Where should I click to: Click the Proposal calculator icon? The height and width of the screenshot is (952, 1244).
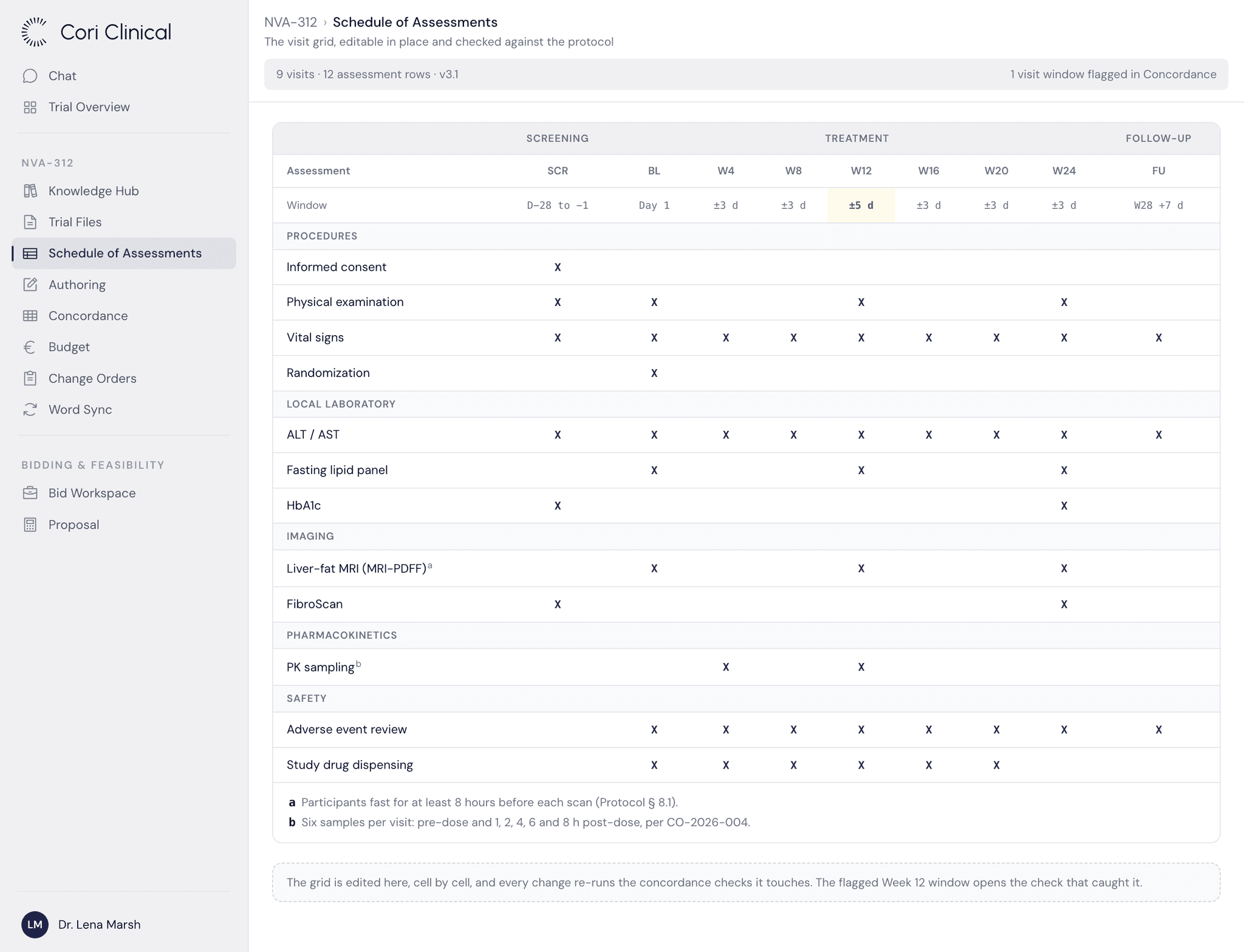click(30, 525)
